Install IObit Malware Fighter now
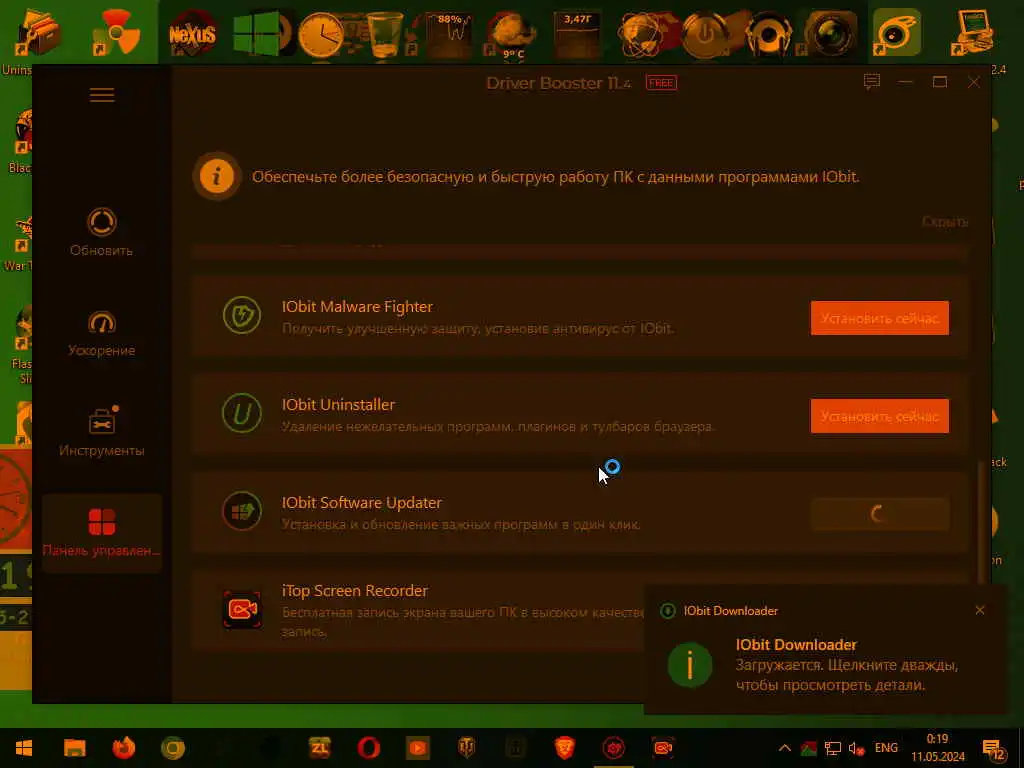Image resolution: width=1024 pixels, height=768 pixels. (x=880, y=318)
